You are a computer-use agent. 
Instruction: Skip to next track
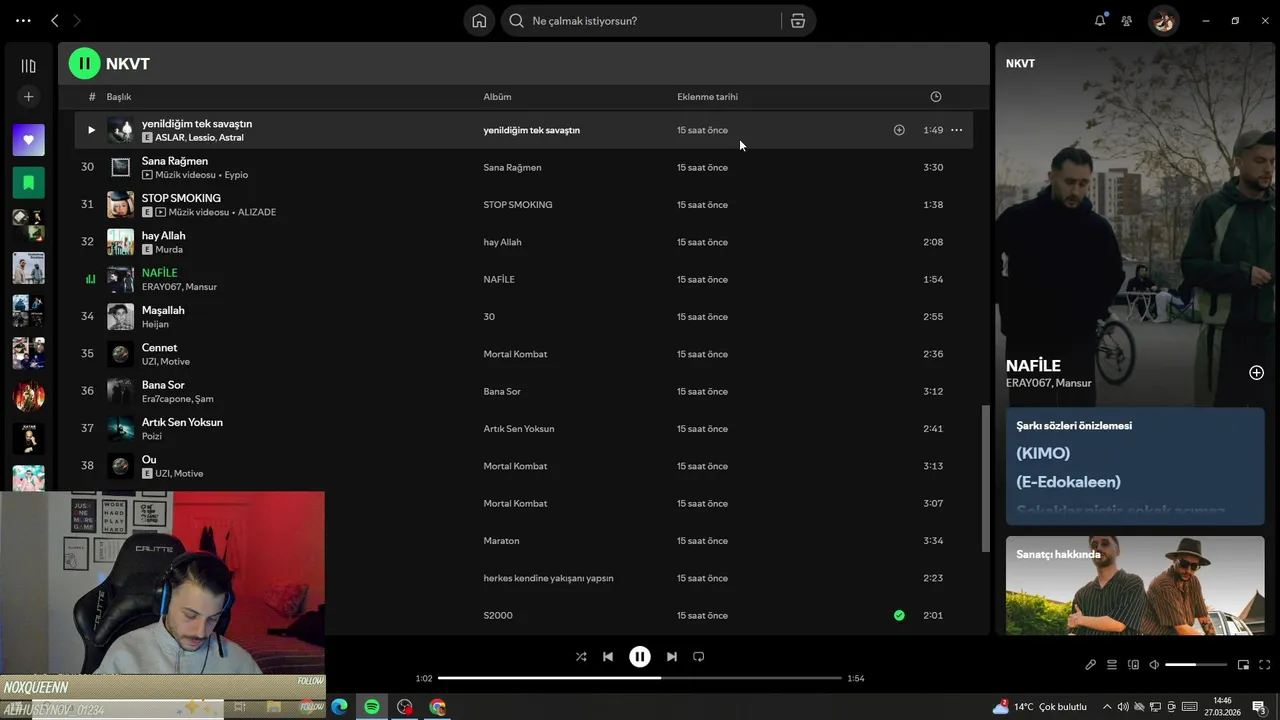tap(672, 657)
